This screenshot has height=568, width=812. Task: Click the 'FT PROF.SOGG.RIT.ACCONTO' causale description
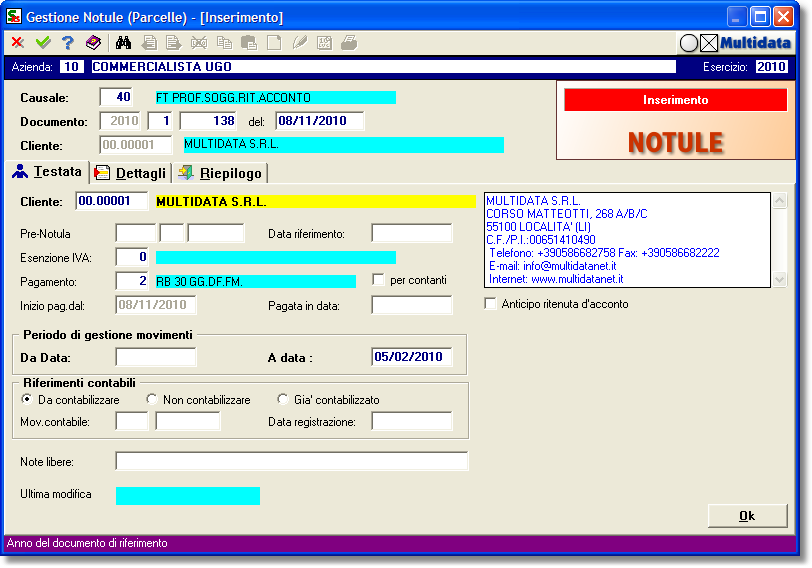(276, 97)
